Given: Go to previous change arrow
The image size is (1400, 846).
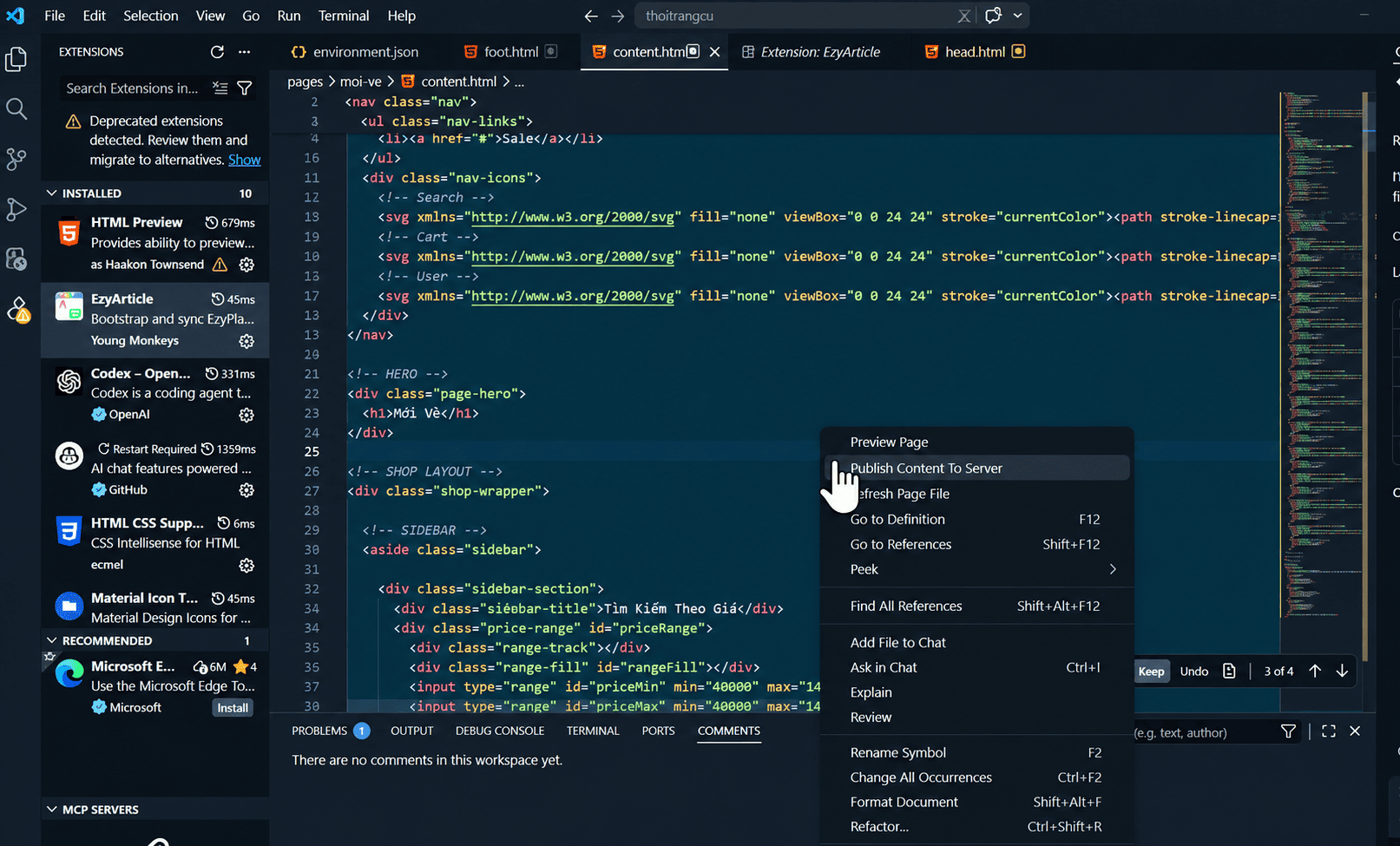Looking at the screenshot, I should [1315, 671].
